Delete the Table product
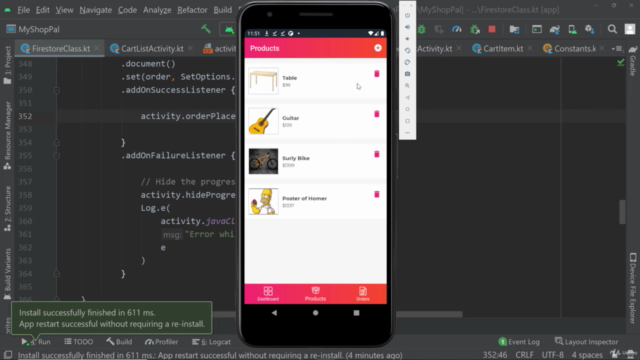 (377, 74)
